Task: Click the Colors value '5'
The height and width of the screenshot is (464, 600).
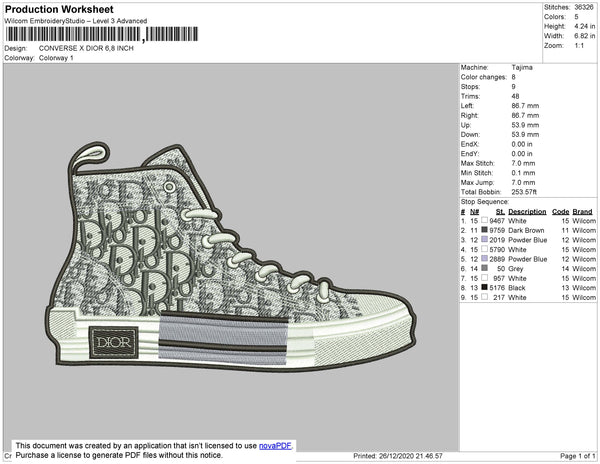Action: point(576,17)
